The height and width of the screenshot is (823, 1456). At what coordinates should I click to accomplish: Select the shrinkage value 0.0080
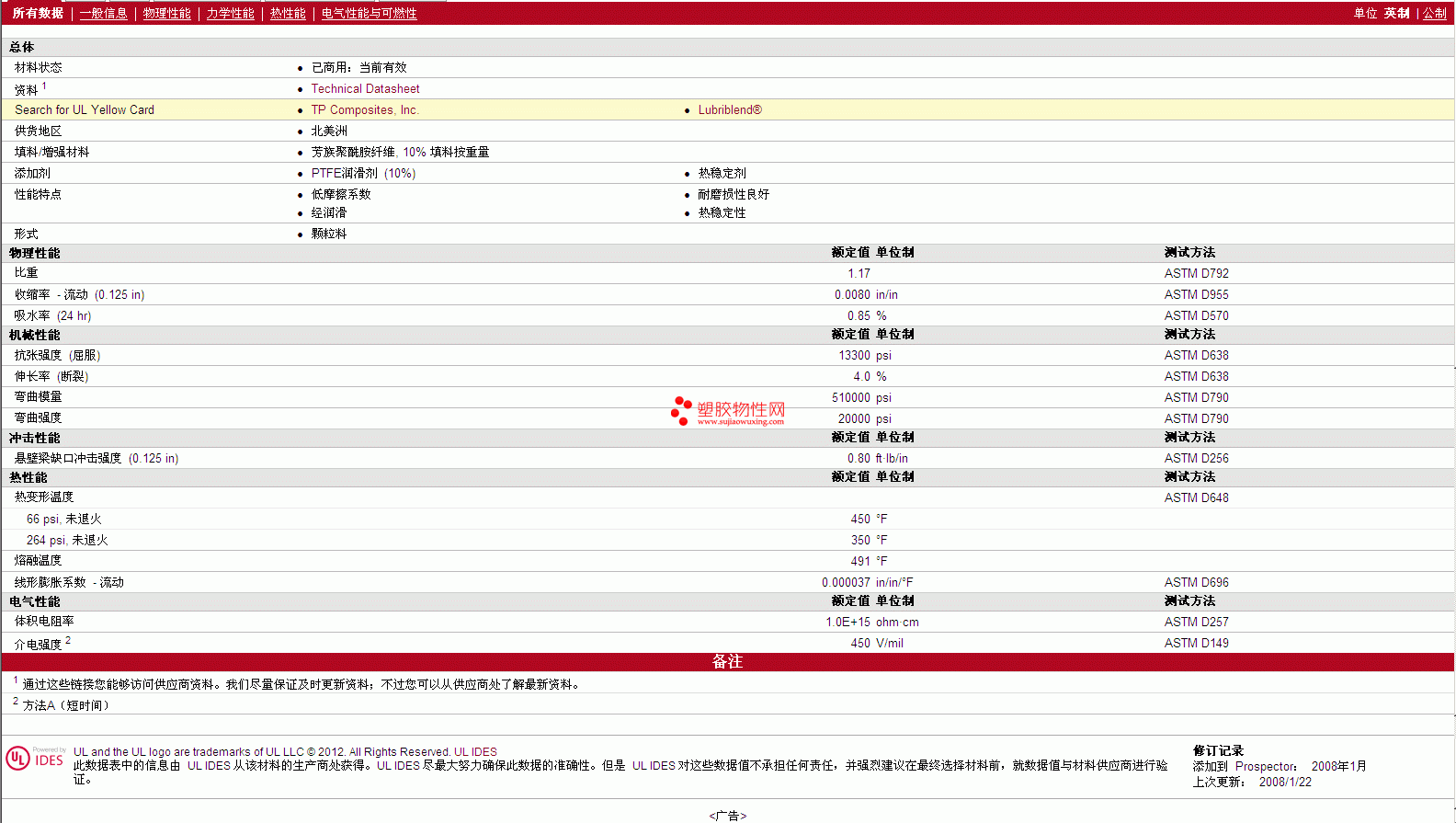tap(852, 295)
